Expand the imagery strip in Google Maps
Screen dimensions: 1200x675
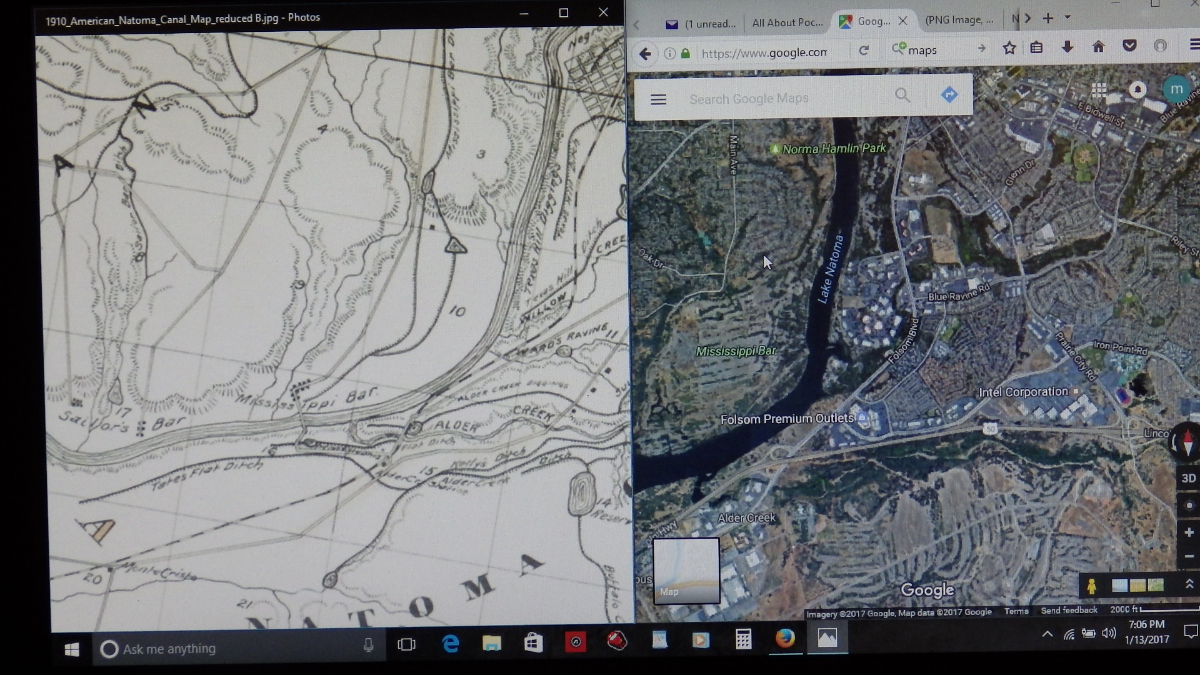pyautogui.click(x=1189, y=585)
